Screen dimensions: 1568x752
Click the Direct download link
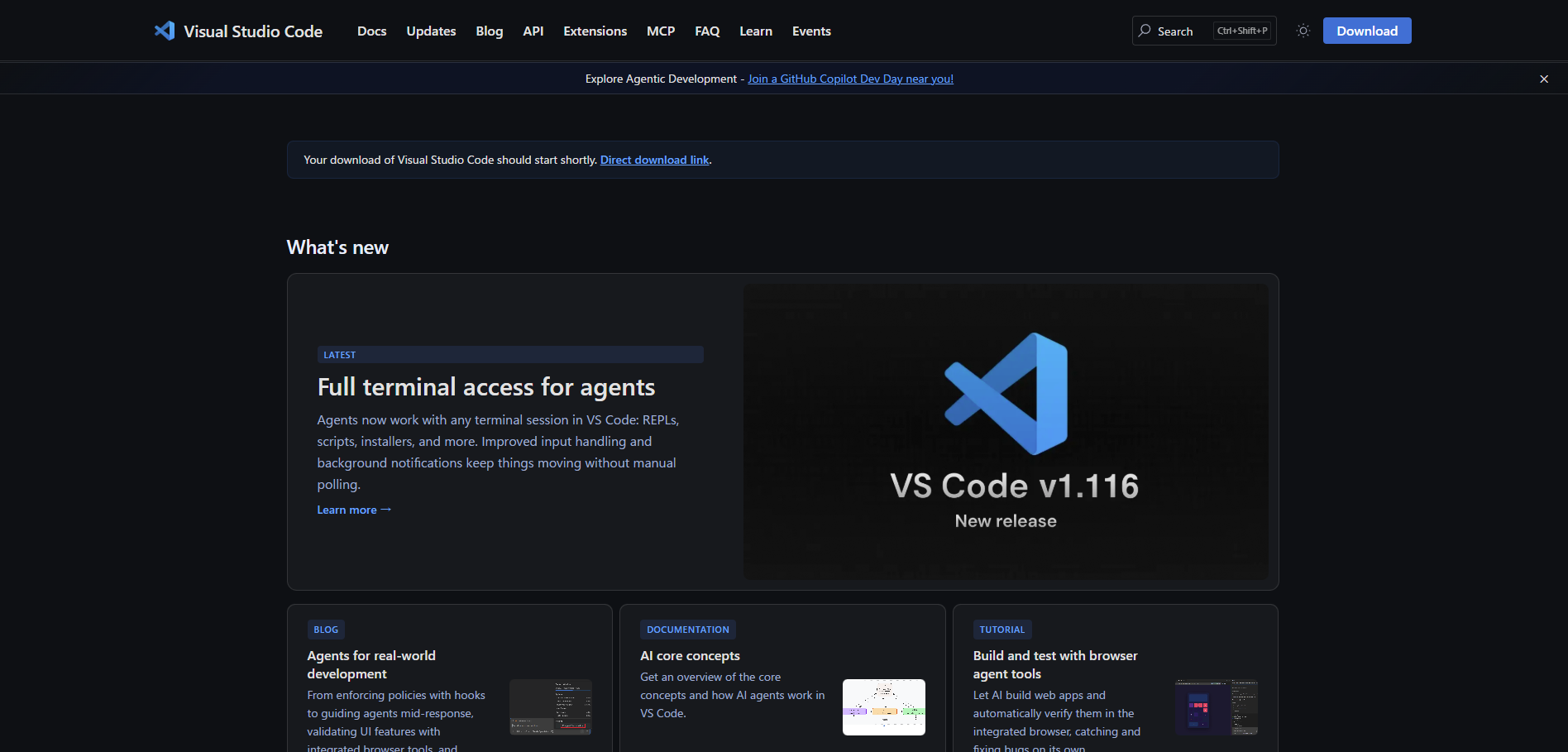(x=654, y=160)
